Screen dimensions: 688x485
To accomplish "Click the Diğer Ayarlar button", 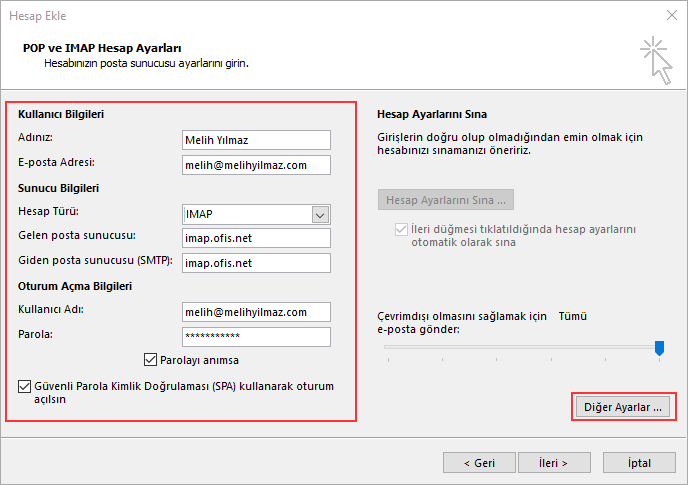I will click(623, 407).
